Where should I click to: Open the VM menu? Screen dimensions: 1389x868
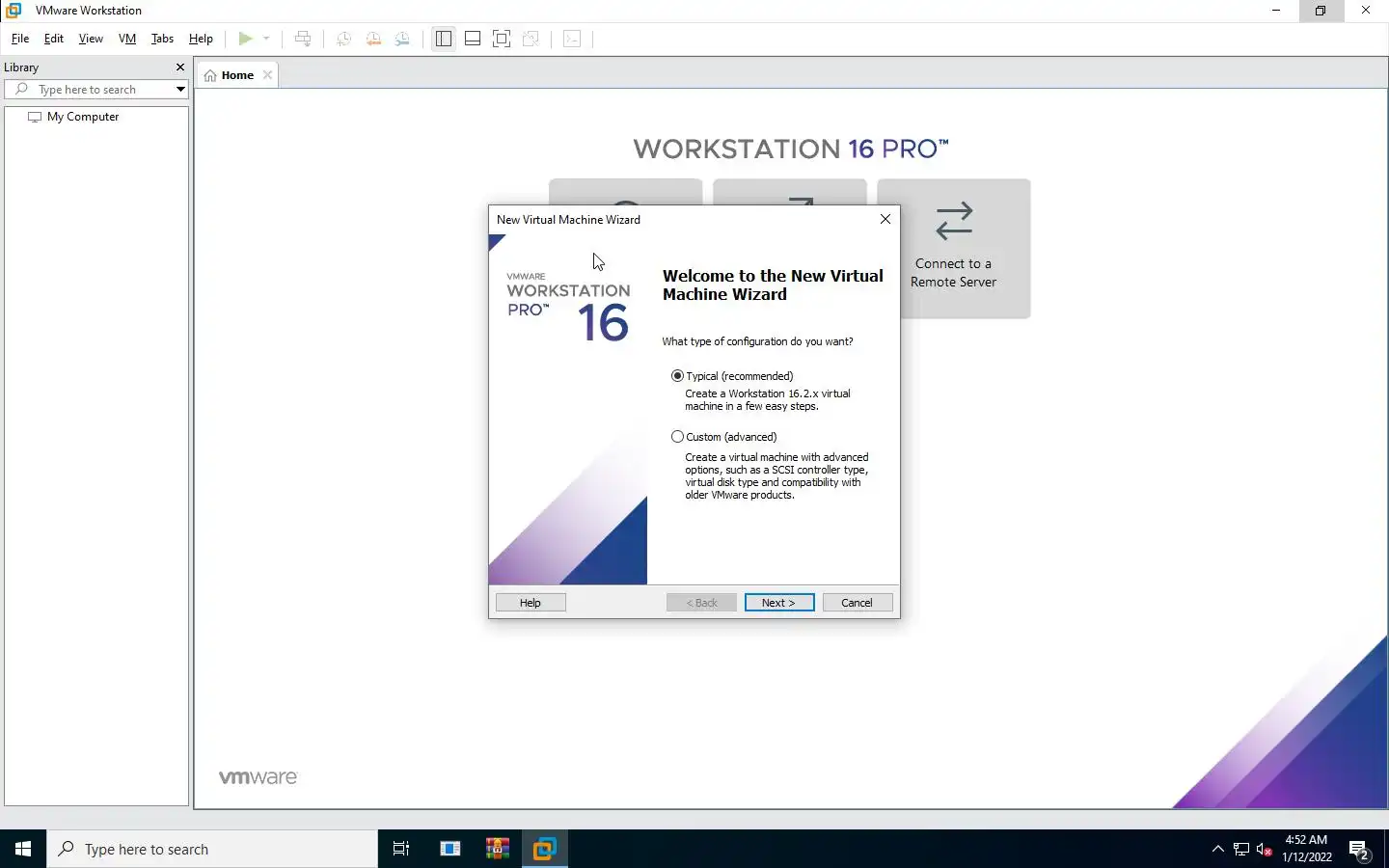coord(127,39)
